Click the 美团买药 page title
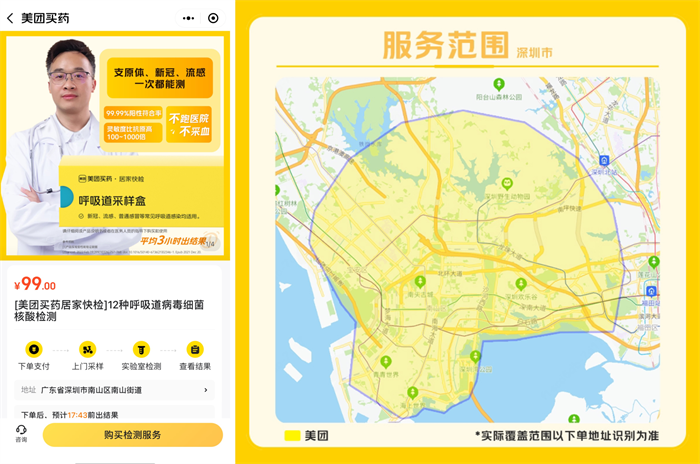Screen dimensions: 700x464 (45, 18)
